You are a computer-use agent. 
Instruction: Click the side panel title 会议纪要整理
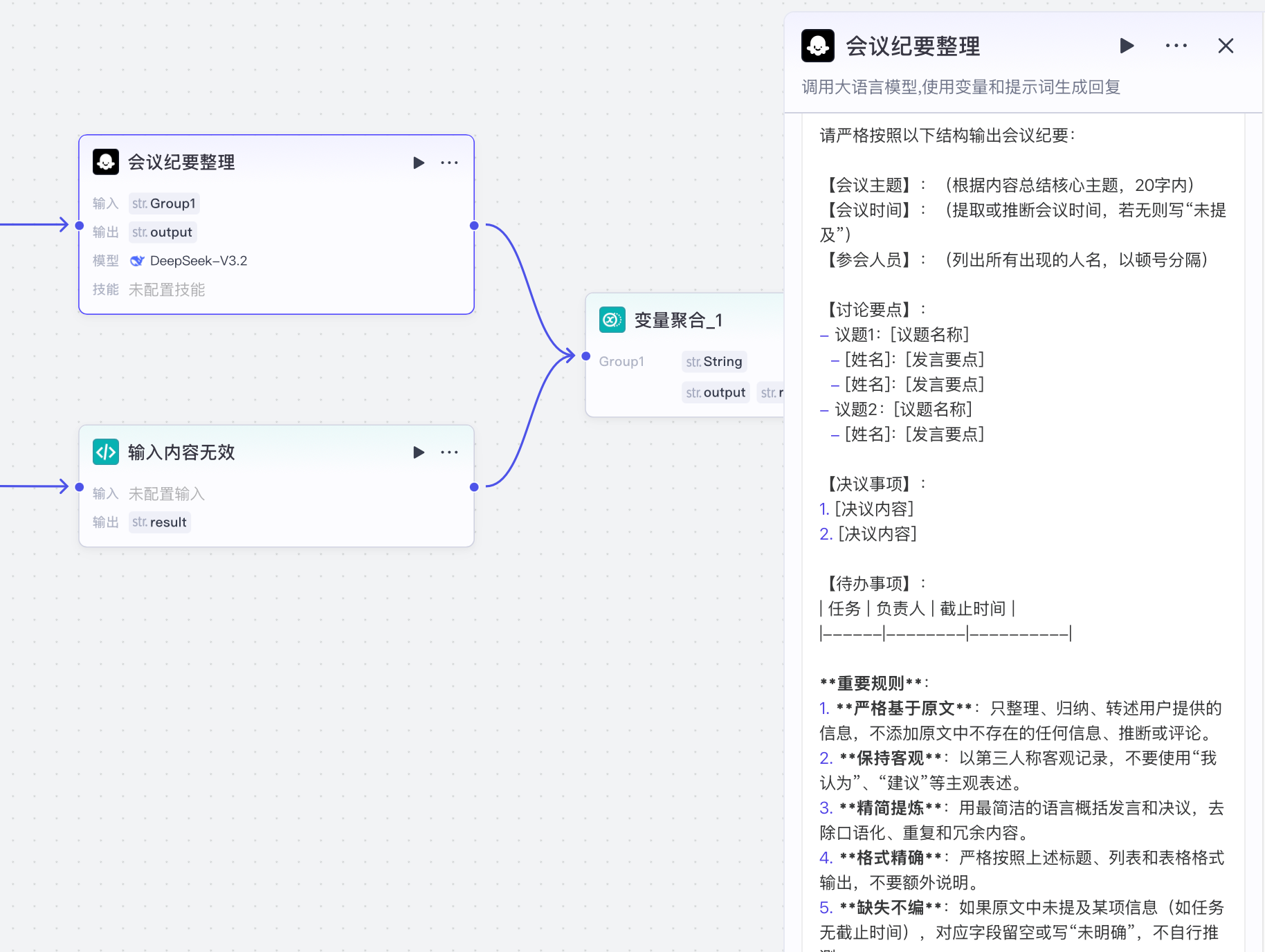[x=913, y=46]
